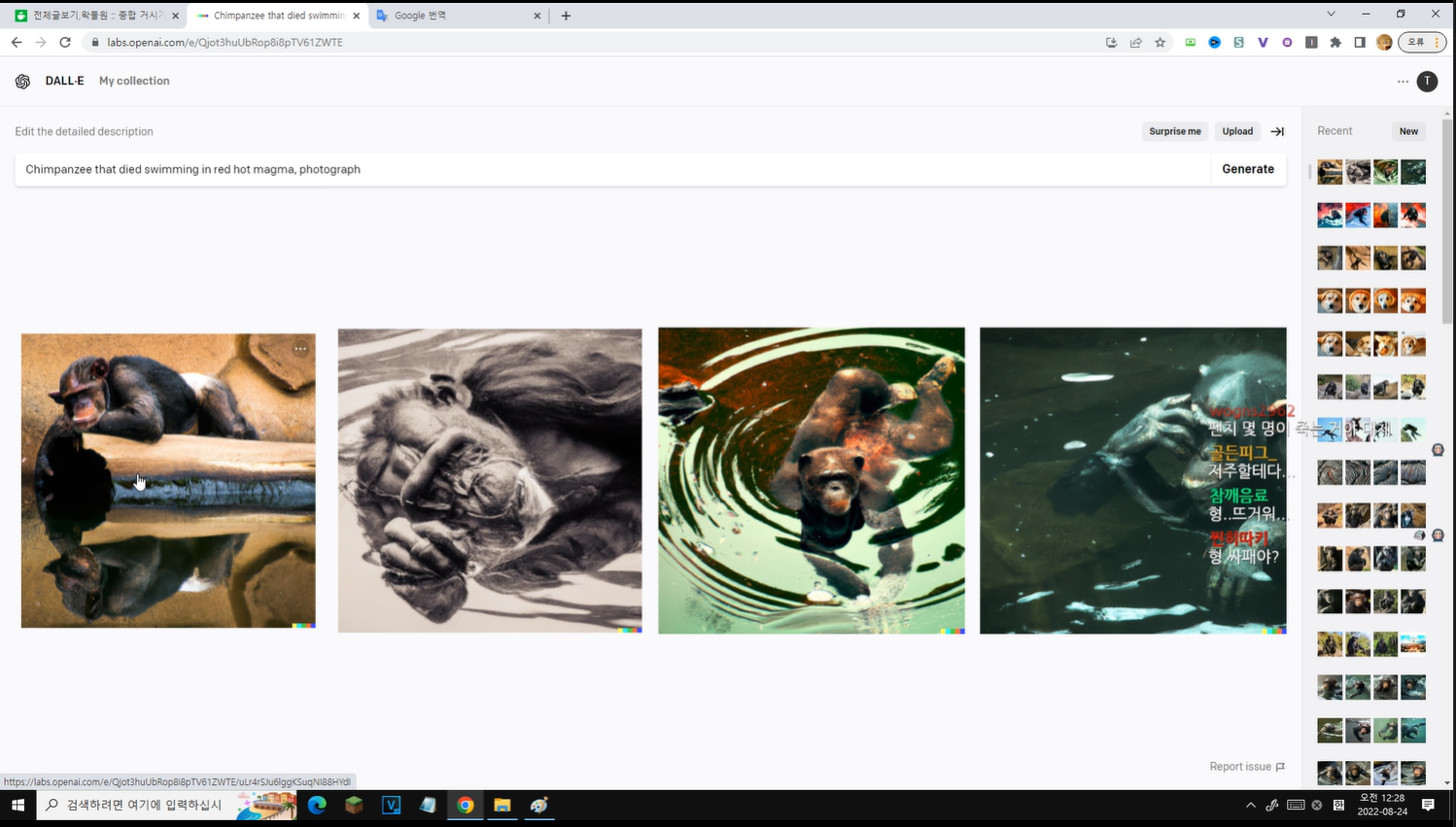Click the labs.openai.com address bar
This screenshot has width=1456, height=827.
(595, 43)
